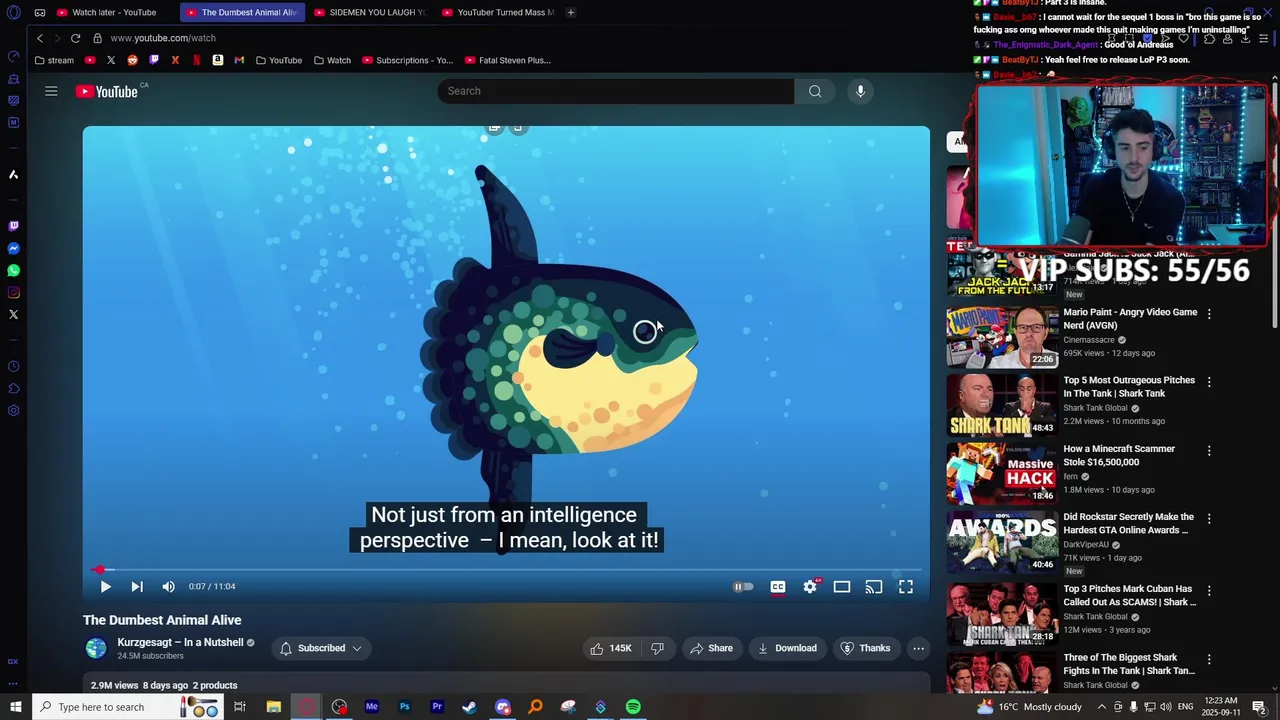Click the Windows Start button

coord(15,707)
